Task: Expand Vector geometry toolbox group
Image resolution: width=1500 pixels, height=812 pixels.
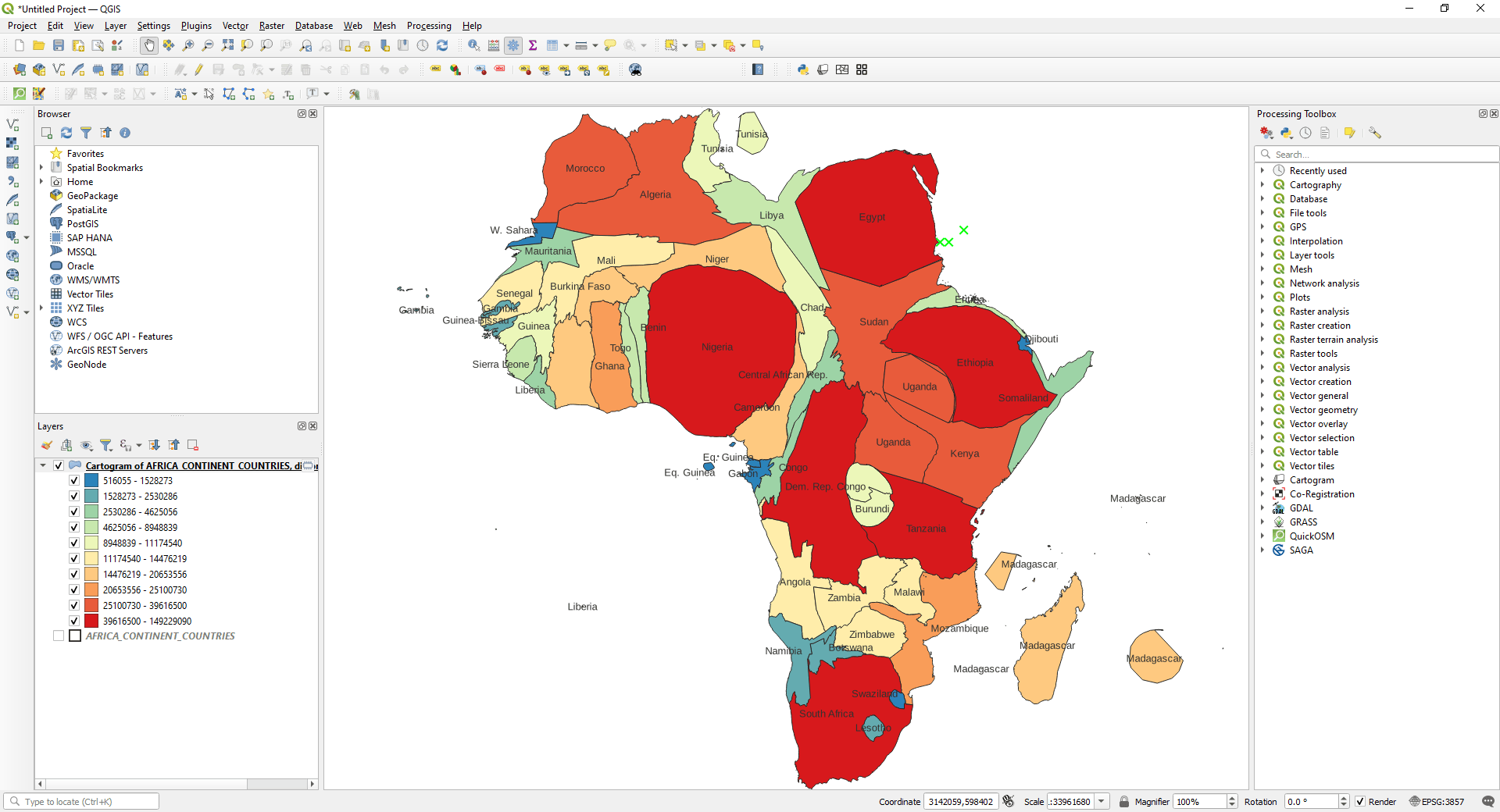Action: coord(1262,410)
